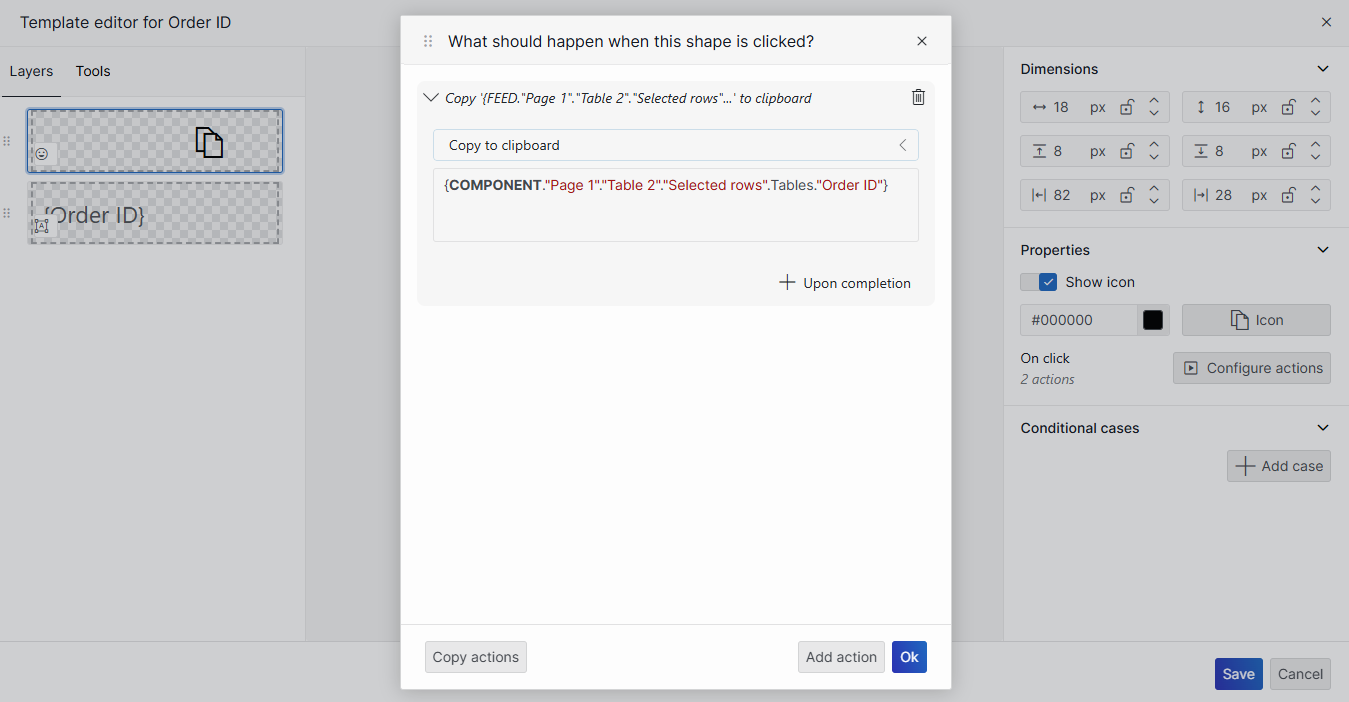Open the Copy to clipboard action dropdown
This screenshot has height=702, width=1349.
coord(901,145)
